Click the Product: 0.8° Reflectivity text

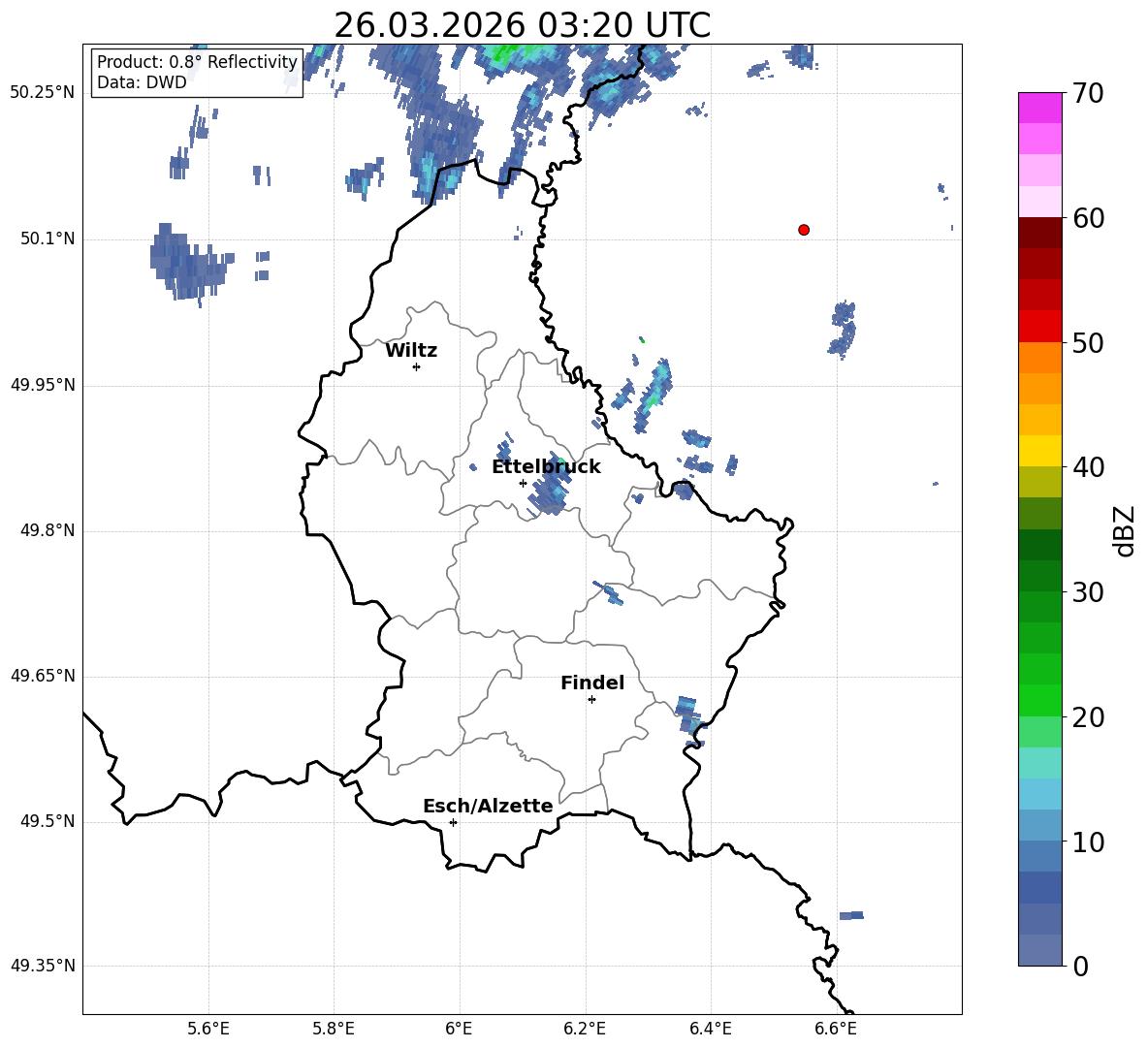[x=197, y=62]
